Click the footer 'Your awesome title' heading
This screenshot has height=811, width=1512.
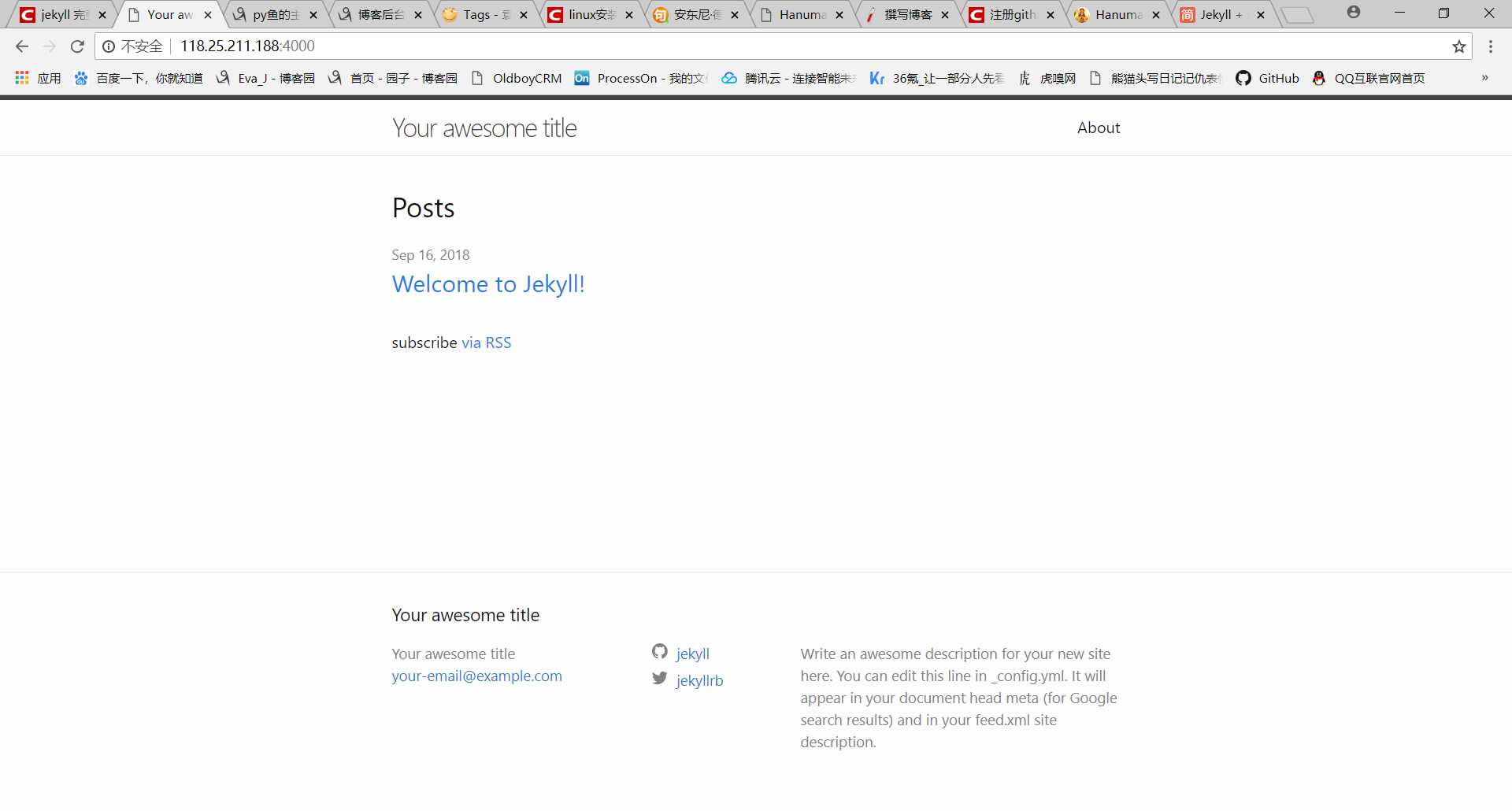pyautogui.click(x=465, y=615)
